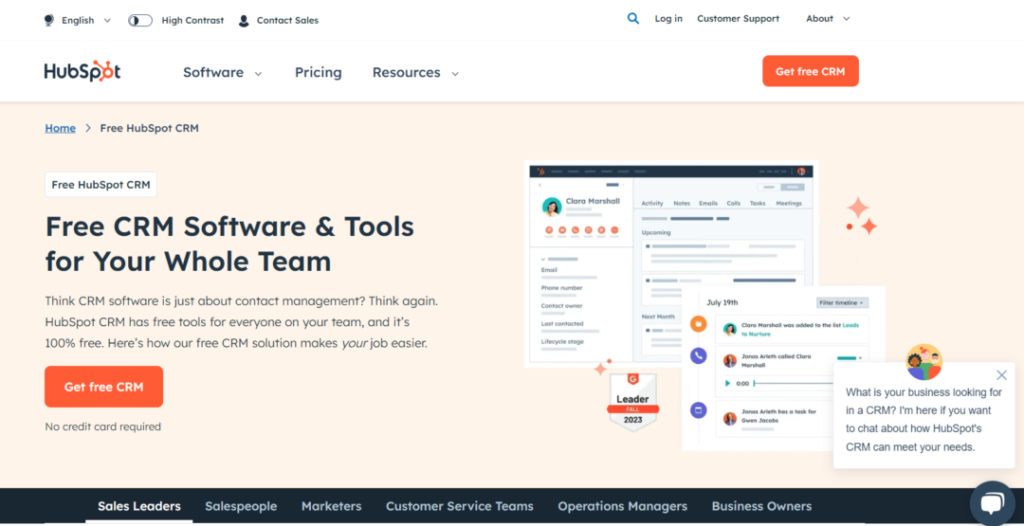Click Clara Marshall's profile avatar
This screenshot has height=526, width=1024.
552,207
